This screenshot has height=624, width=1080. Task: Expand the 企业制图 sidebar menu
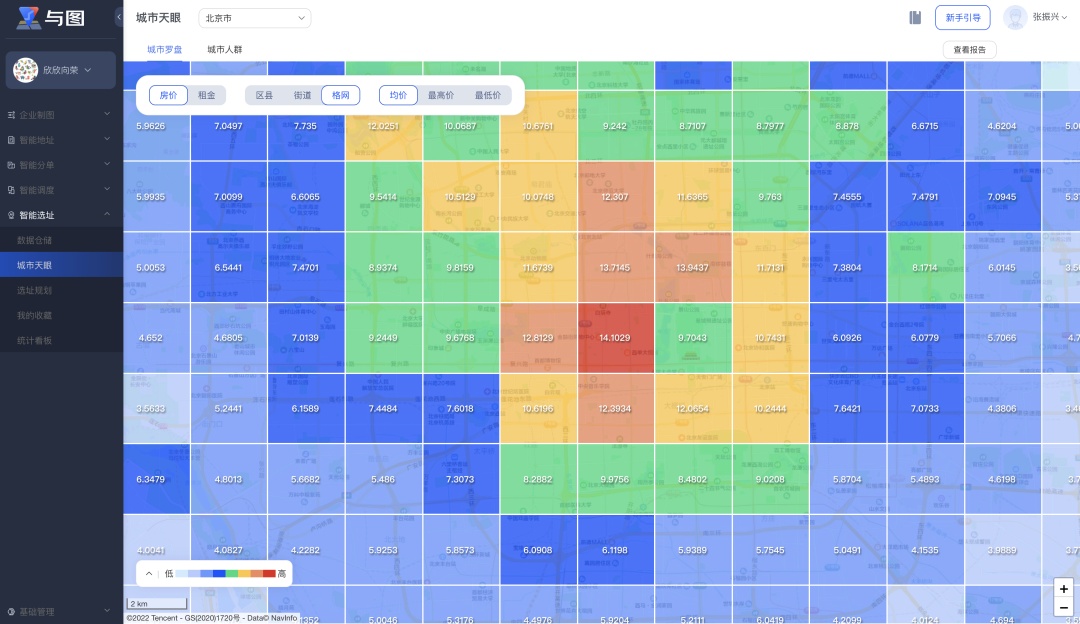[x=58, y=115]
